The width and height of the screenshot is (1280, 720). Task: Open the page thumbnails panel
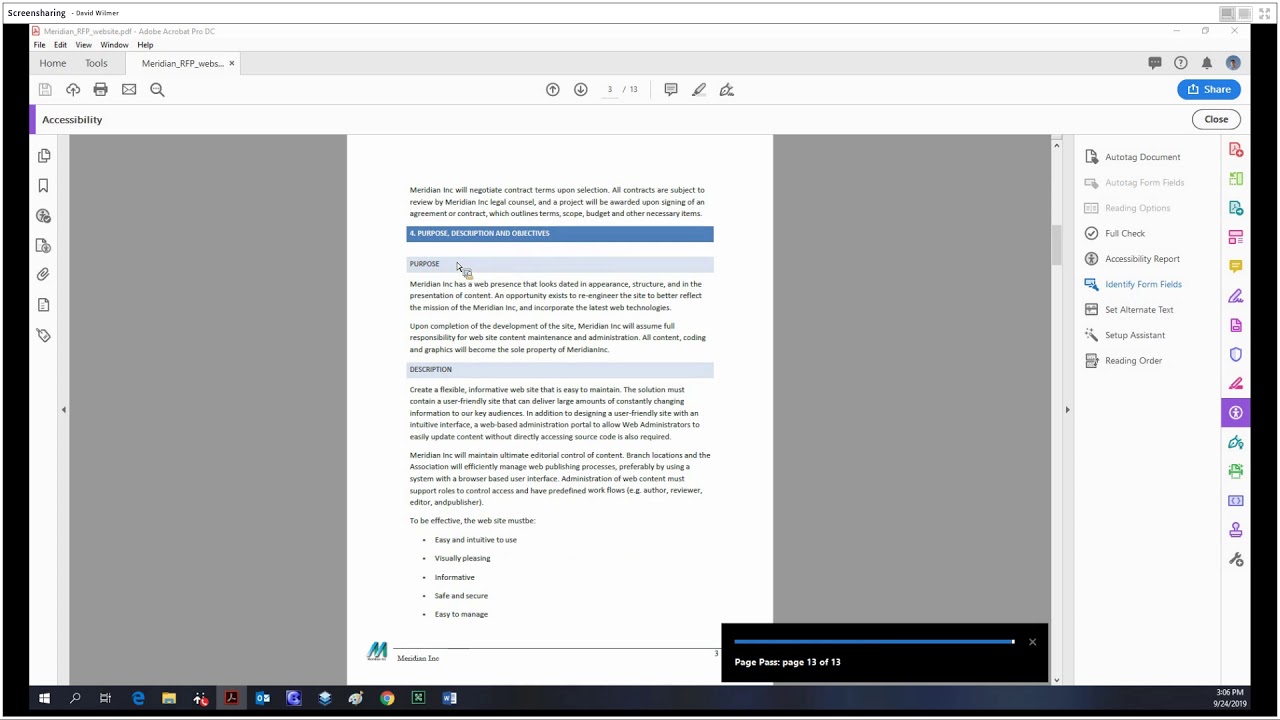[x=44, y=156]
